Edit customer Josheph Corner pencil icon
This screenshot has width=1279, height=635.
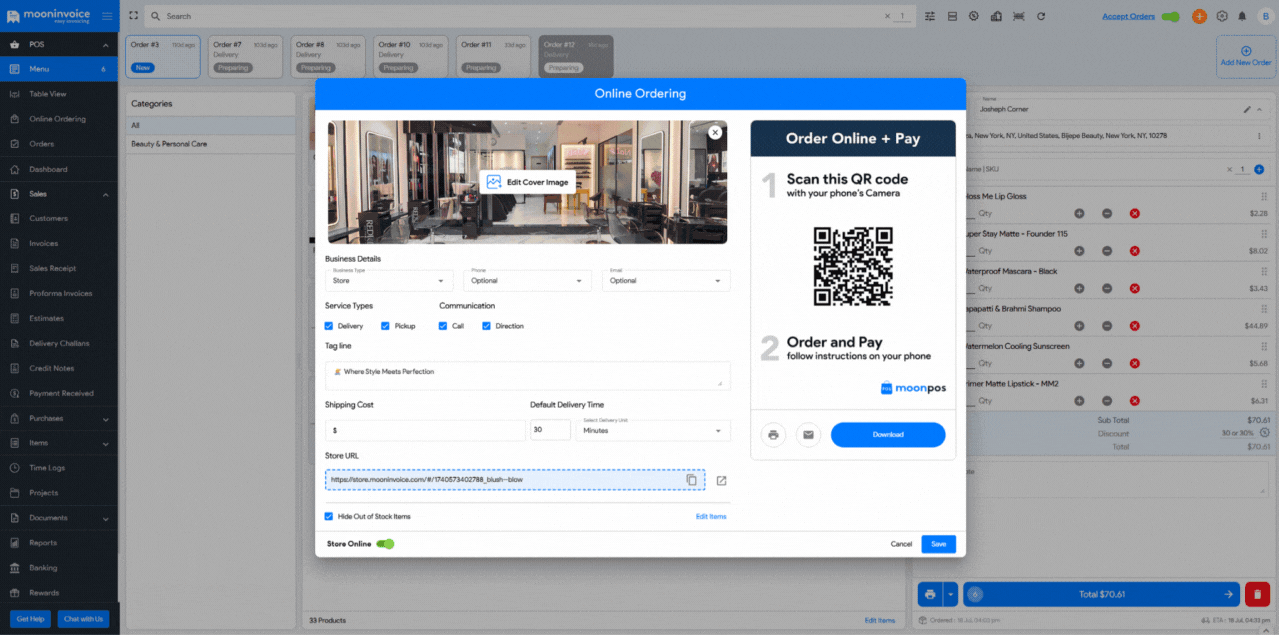1246,109
